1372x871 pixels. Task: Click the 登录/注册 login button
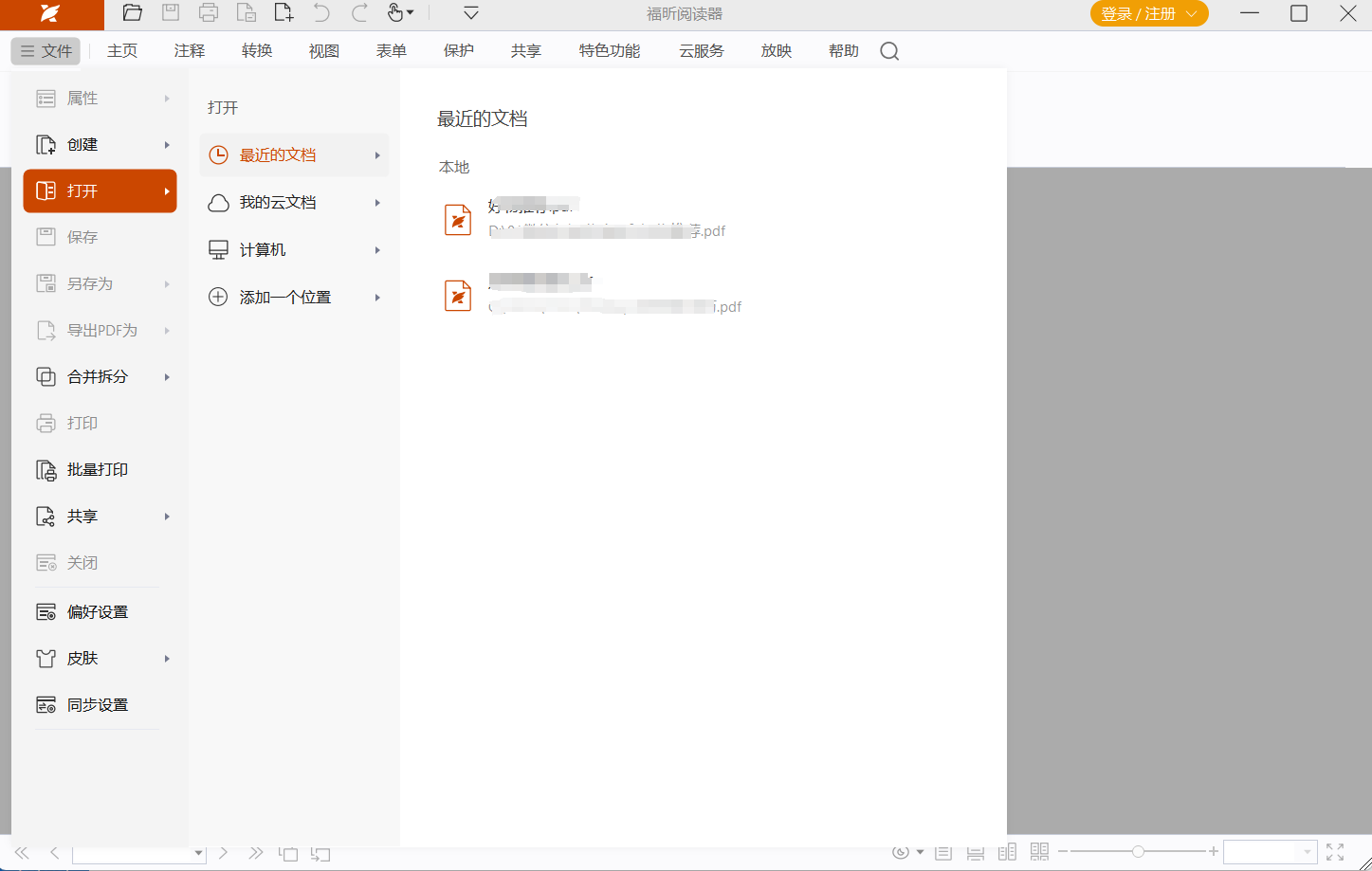click(1148, 14)
